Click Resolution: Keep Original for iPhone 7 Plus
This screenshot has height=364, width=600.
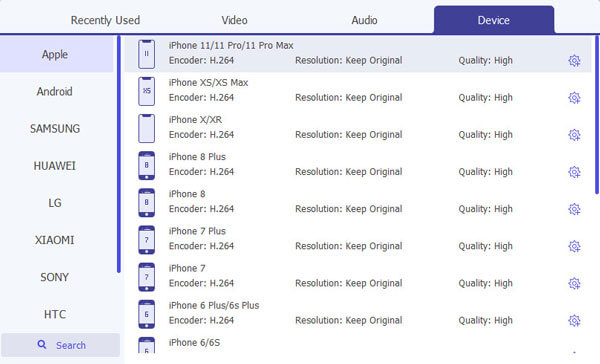[x=349, y=246]
